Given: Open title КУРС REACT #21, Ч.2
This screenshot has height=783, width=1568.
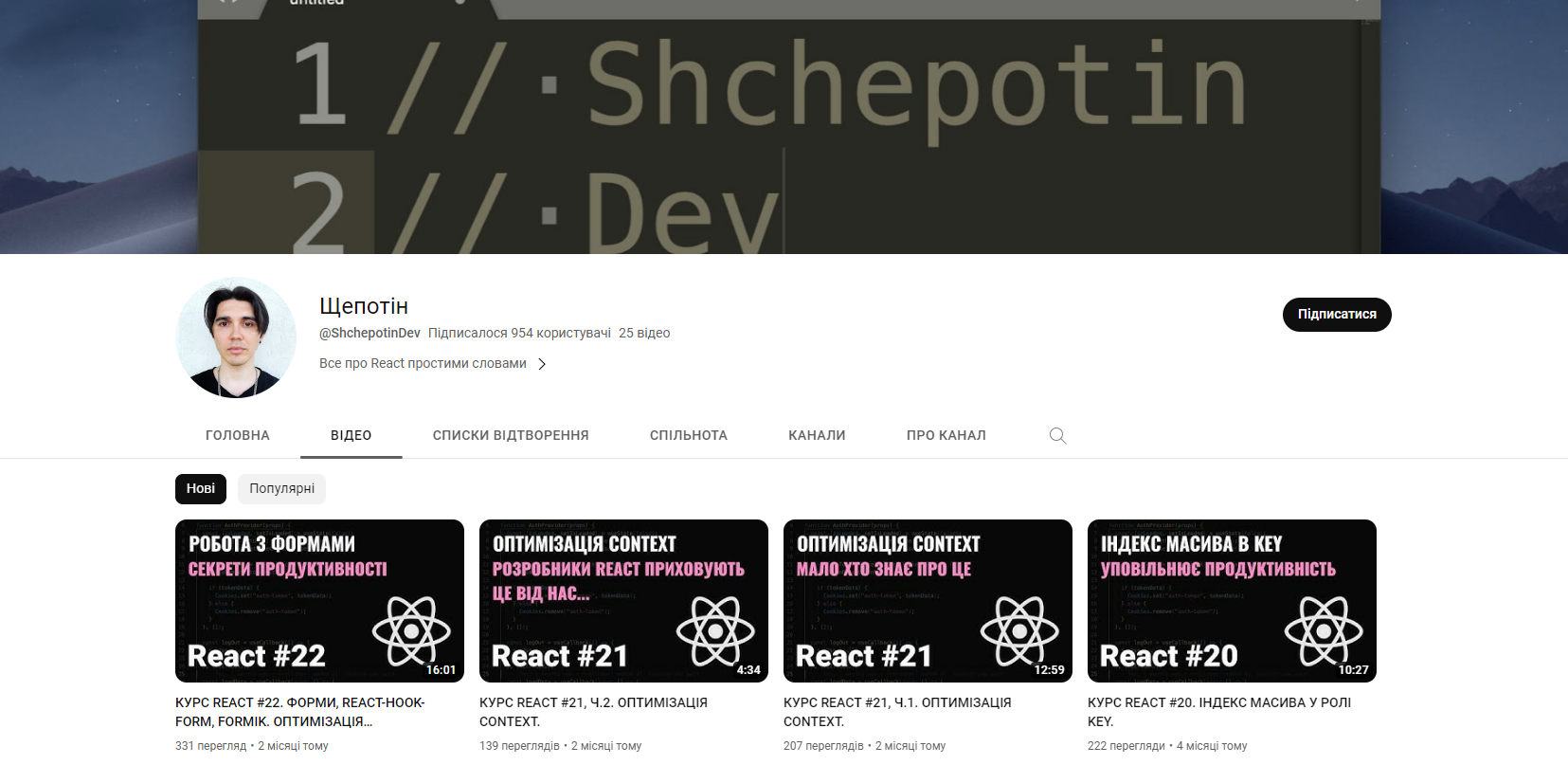Looking at the screenshot, I should pos(594,712).
